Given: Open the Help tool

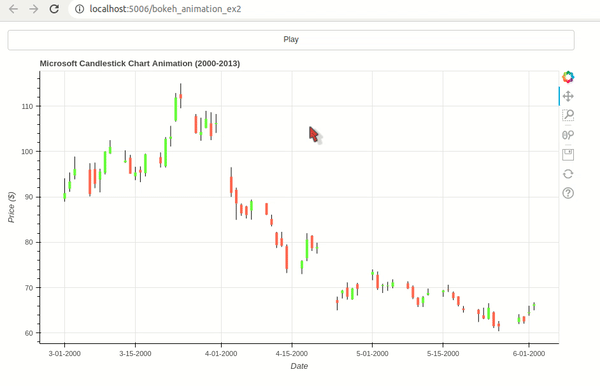Looking at the screenshot, I should point(568,193).
